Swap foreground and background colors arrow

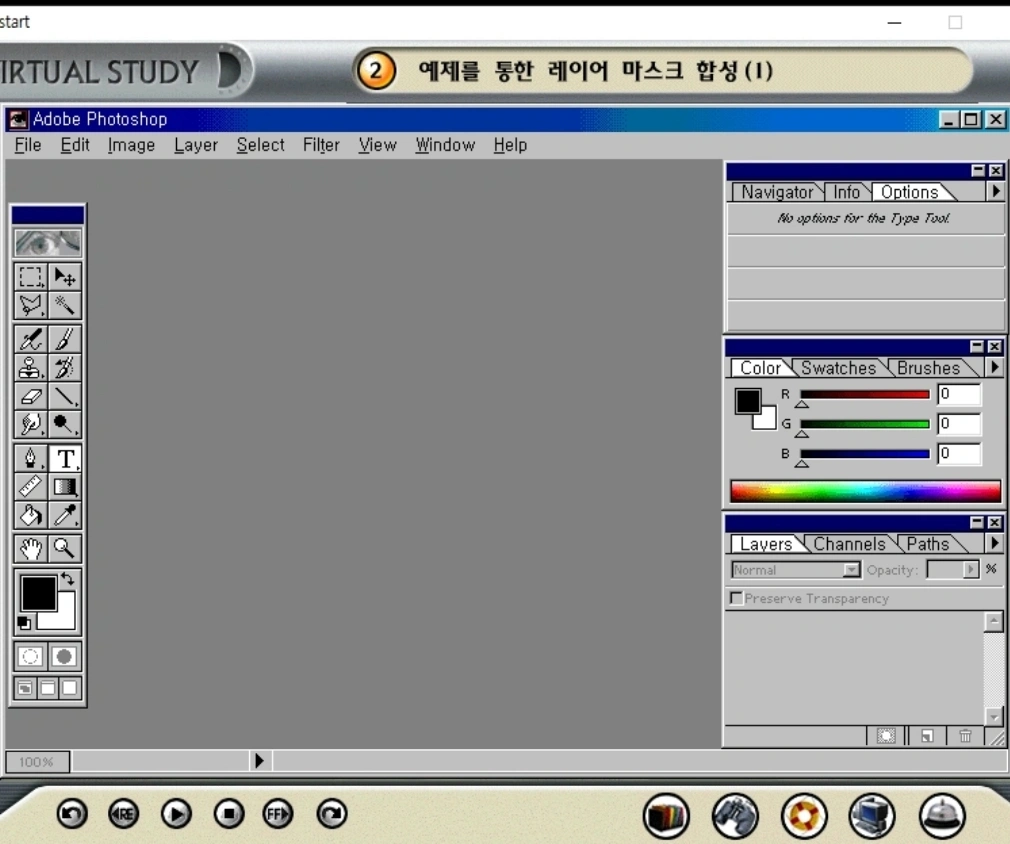[x=68, y=579]
